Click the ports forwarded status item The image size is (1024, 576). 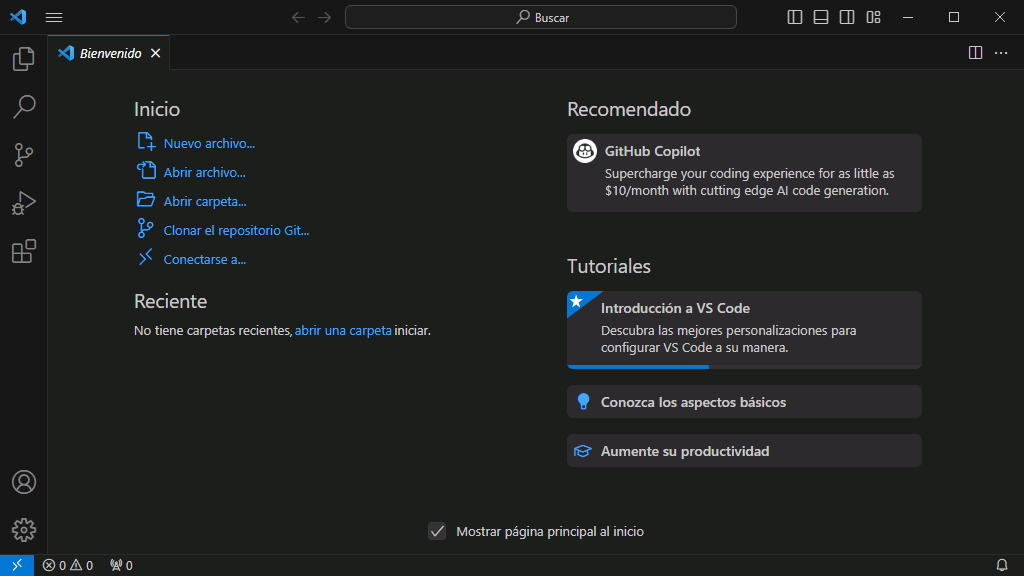tap(121, 566)
